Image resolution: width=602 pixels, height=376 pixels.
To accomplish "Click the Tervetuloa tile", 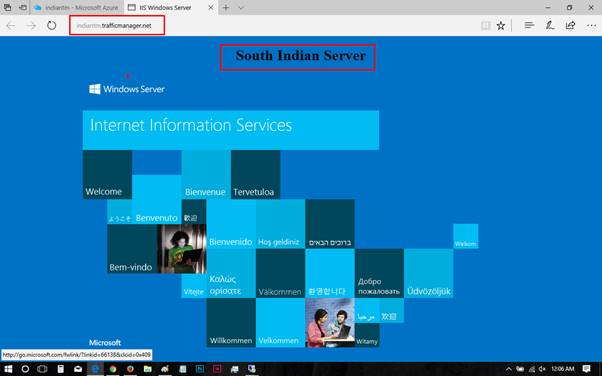I will 255,174.
